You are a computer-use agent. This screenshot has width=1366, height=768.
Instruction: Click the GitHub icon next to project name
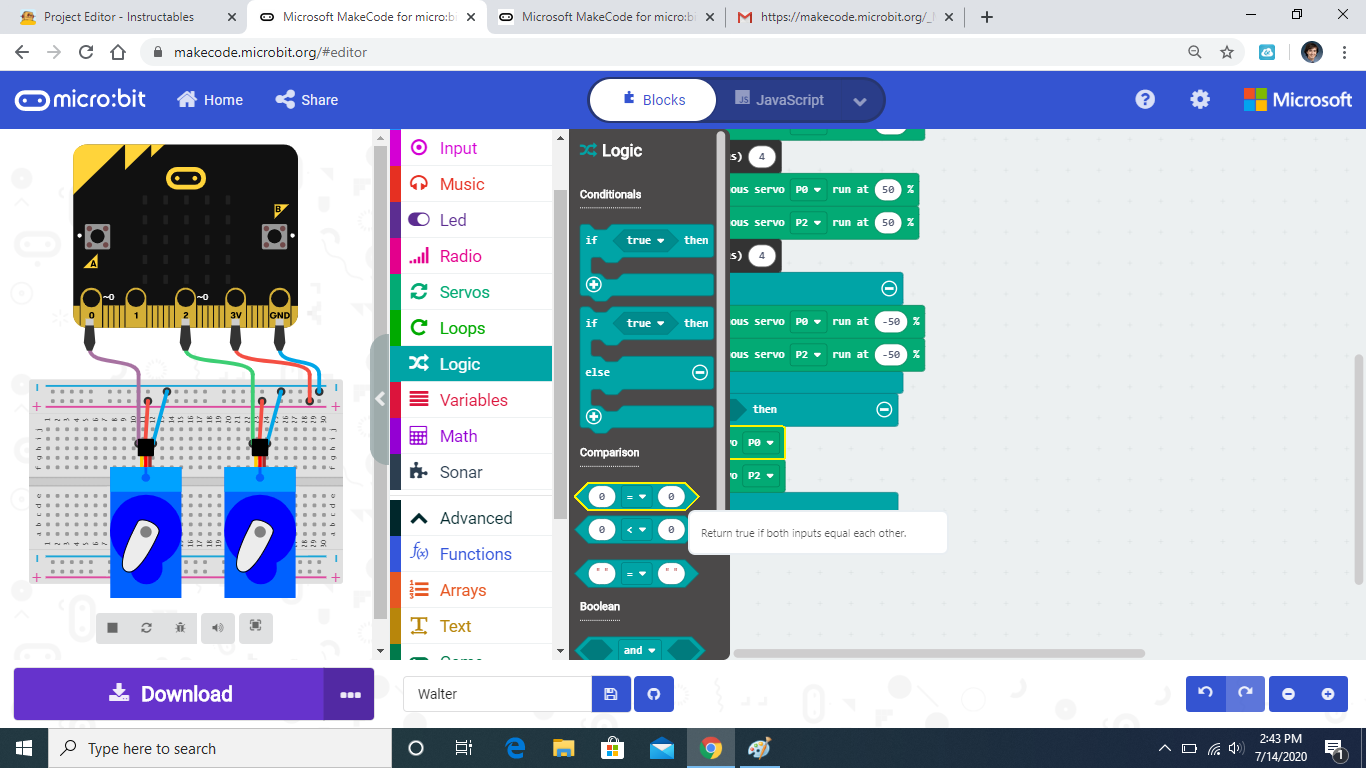654,694
